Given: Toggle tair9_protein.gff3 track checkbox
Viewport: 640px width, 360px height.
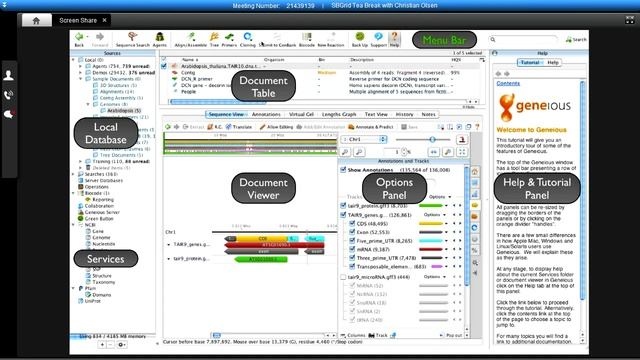Looking at the screenshot, I should tap(343, 206).
